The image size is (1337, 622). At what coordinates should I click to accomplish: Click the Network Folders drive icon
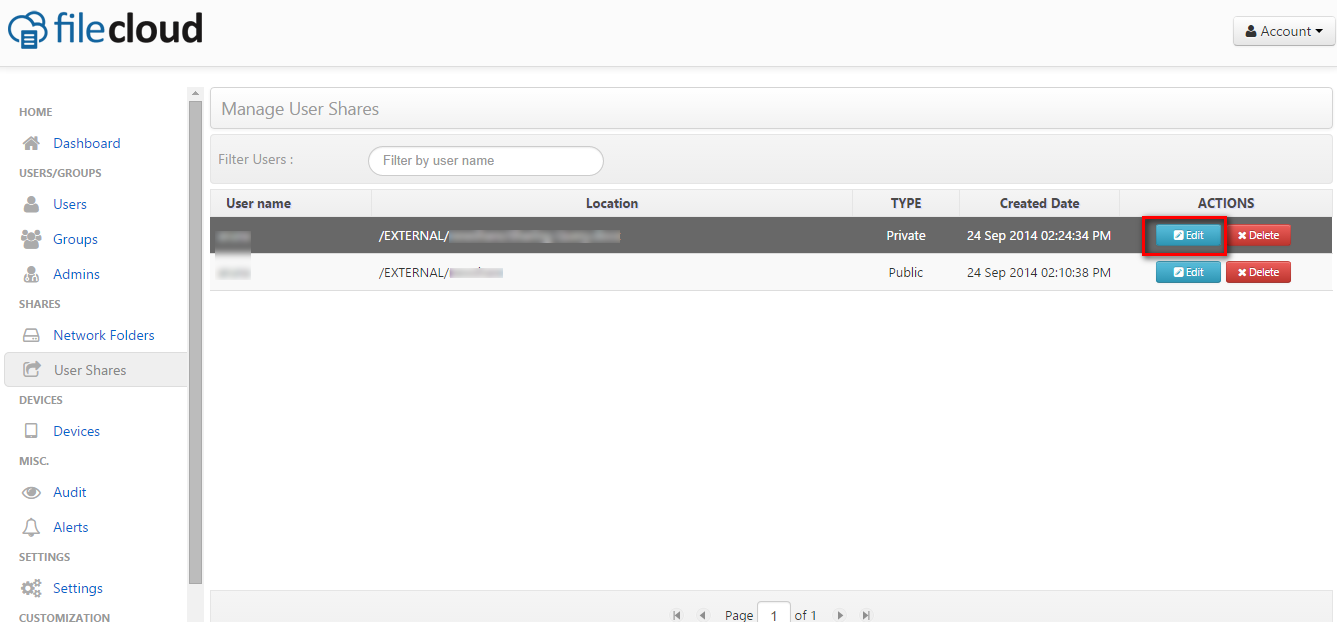(31, 335)
